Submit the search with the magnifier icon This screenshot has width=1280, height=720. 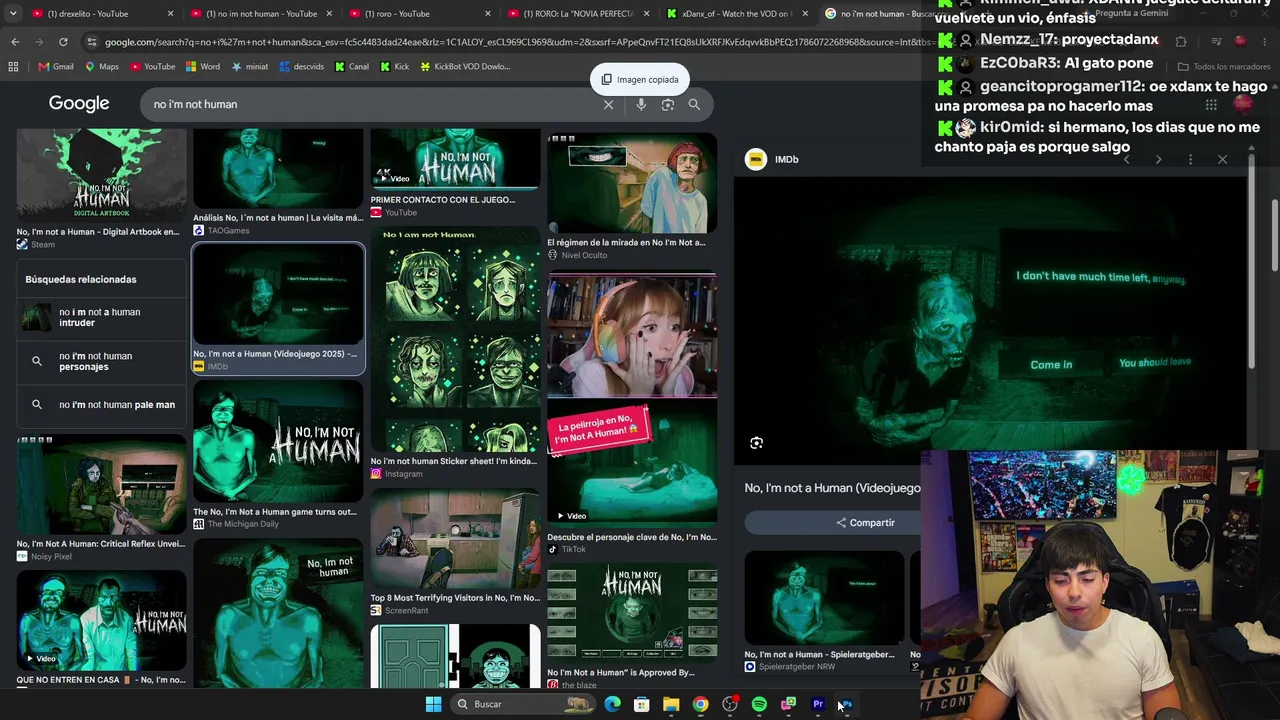694,104
